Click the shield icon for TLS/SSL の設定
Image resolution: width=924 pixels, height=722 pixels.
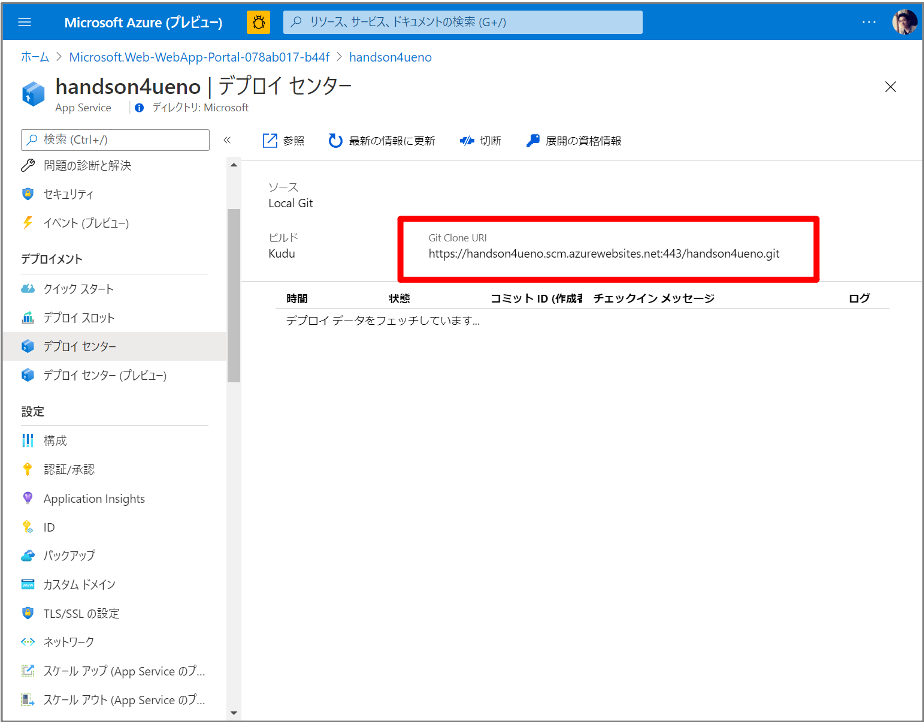click(28, 613)
